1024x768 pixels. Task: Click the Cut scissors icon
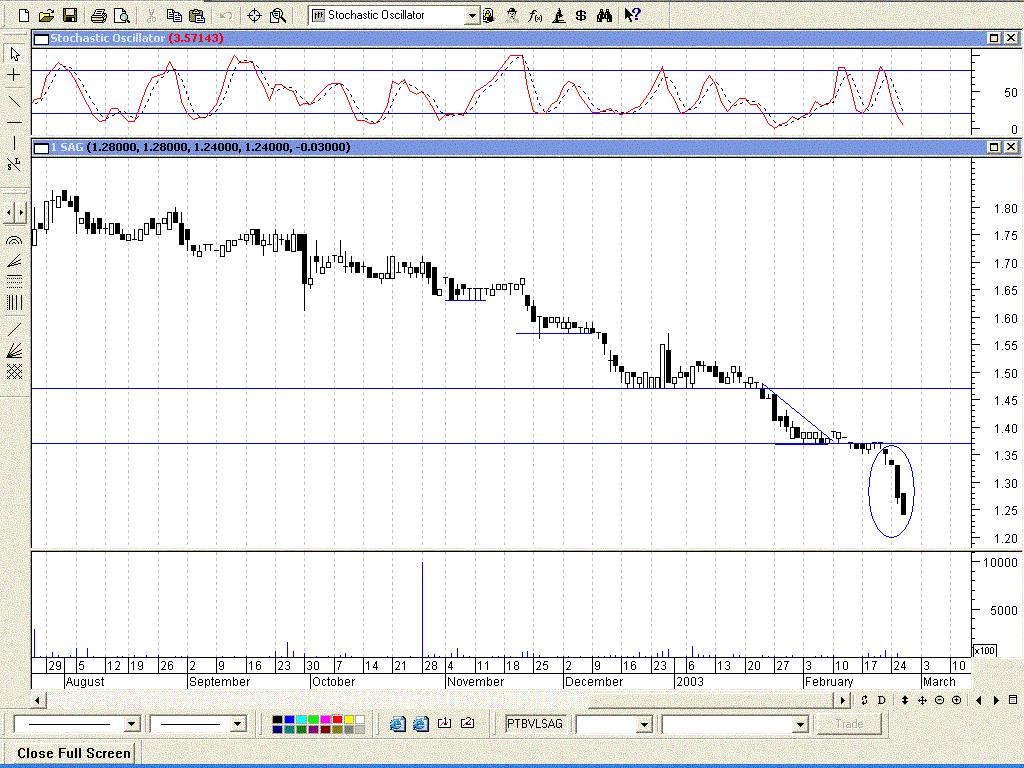[151, 15]
